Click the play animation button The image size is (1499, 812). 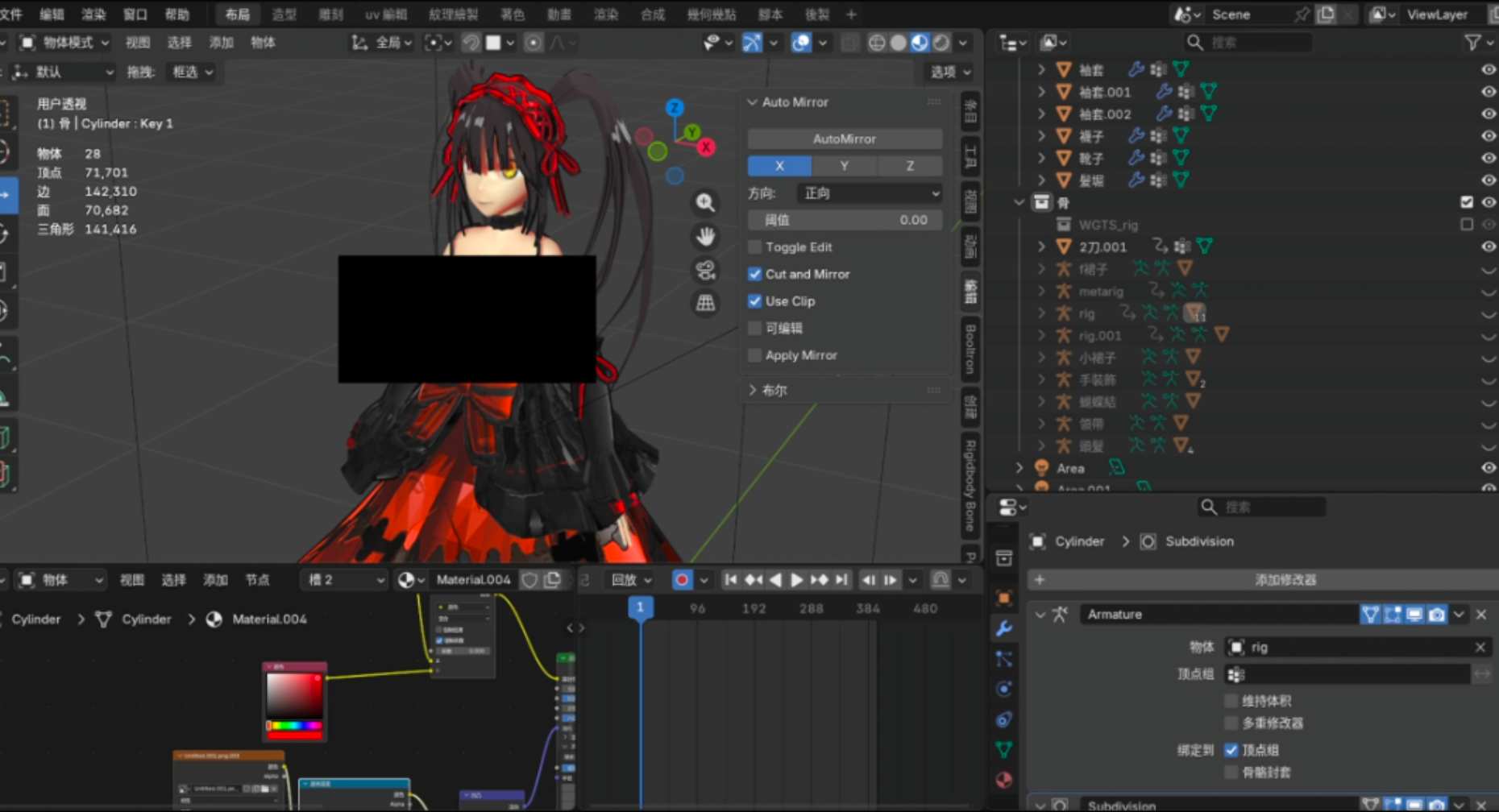796,580
